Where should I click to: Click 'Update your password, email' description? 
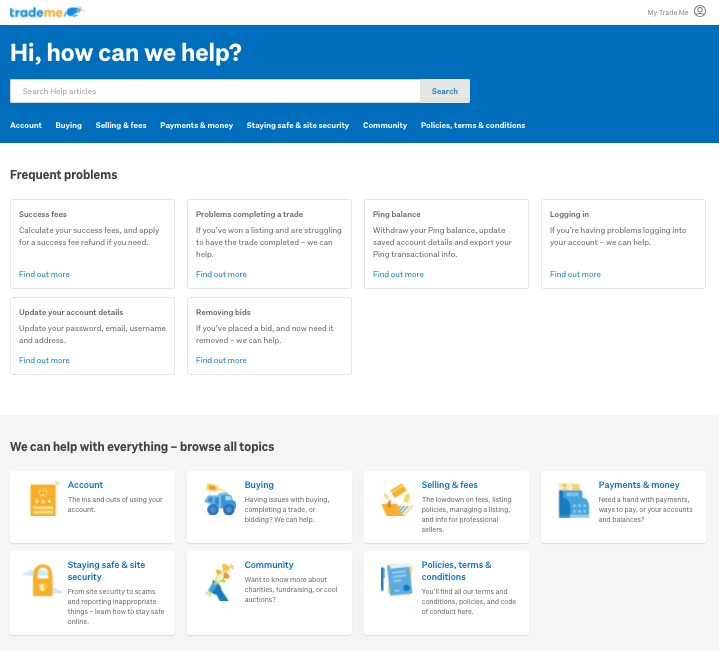pyautogui.click(x=92, y=334)
